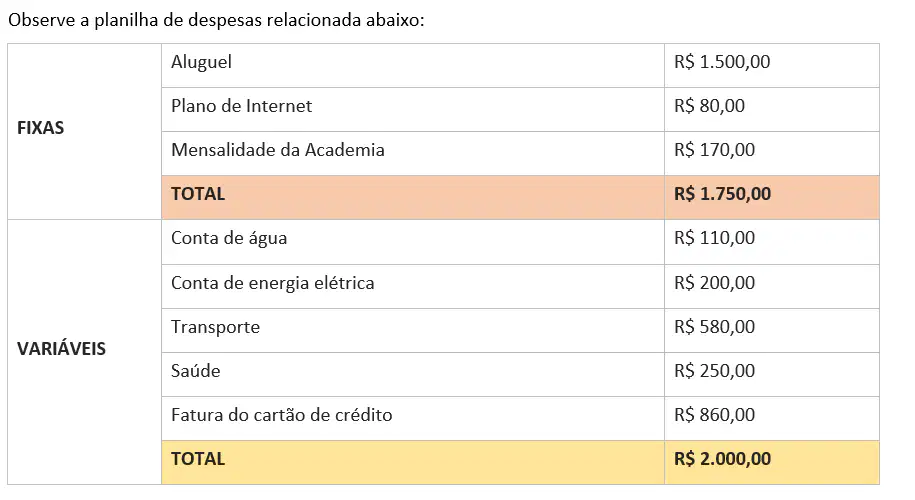Screen dimensions: 915x500
Task: Click the Transporte expense cell
Action: pyautogui.click(x=413, y=331)
